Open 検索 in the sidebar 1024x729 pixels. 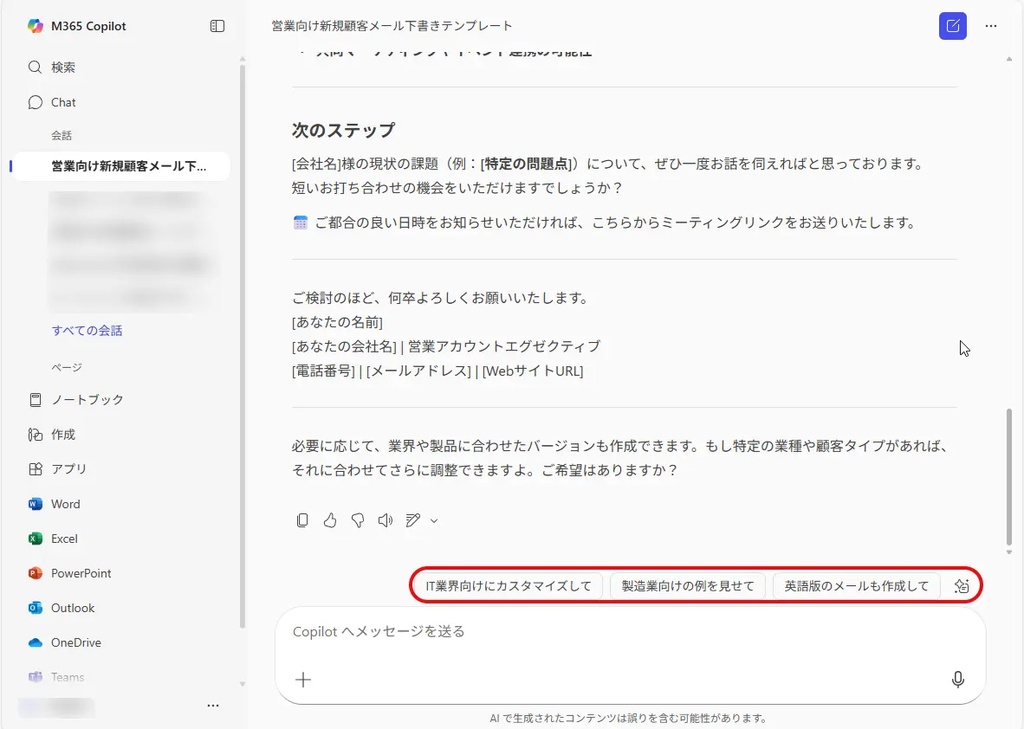tap(63, 68)
